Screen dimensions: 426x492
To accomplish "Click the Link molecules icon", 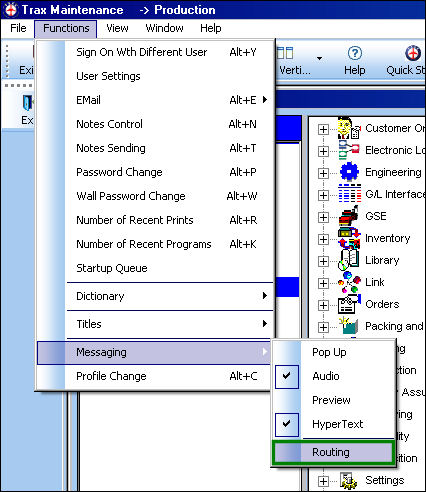I will point(349,282).
